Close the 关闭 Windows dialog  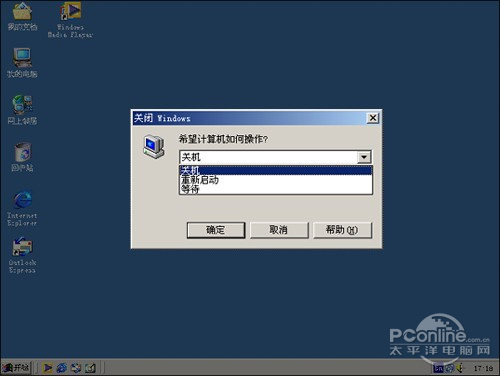pos(373,118)
